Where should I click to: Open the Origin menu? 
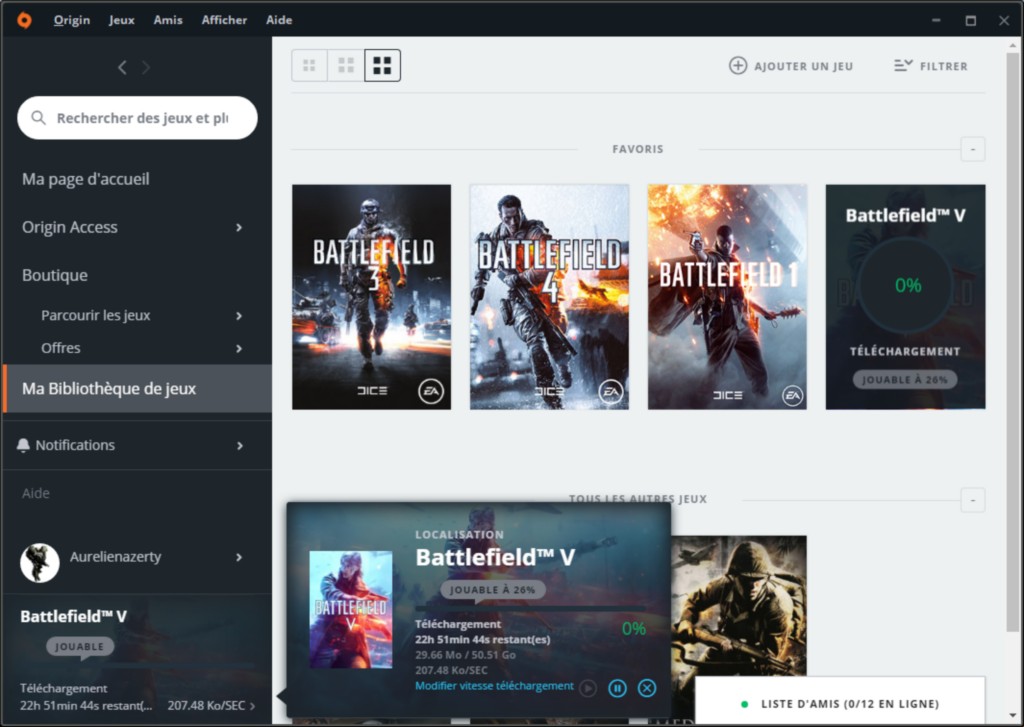pyautogui.click(x=72, y=20)
